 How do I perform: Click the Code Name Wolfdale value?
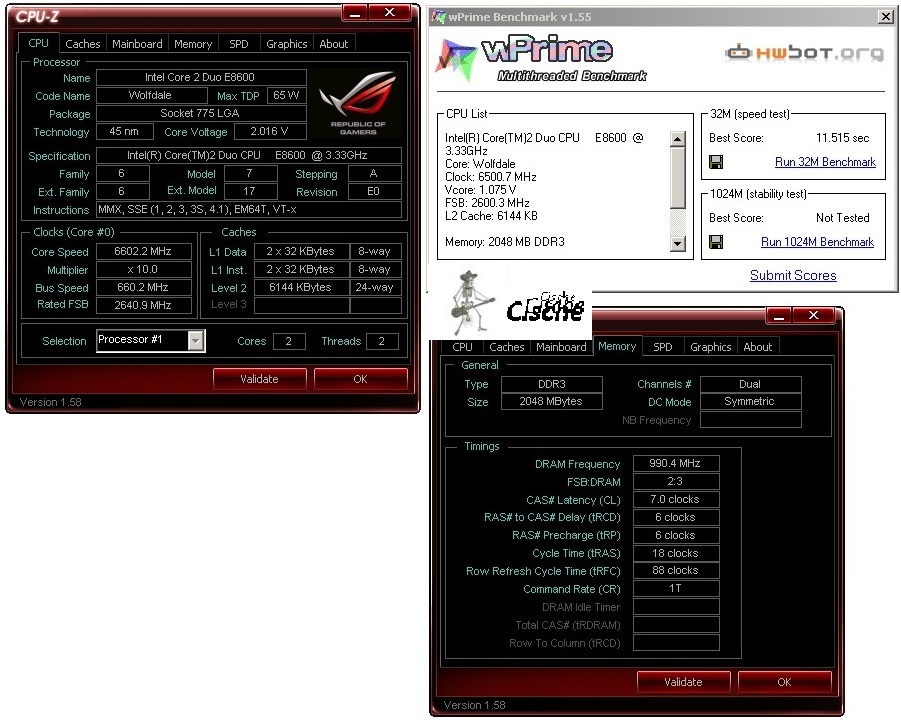click(150, 95)
